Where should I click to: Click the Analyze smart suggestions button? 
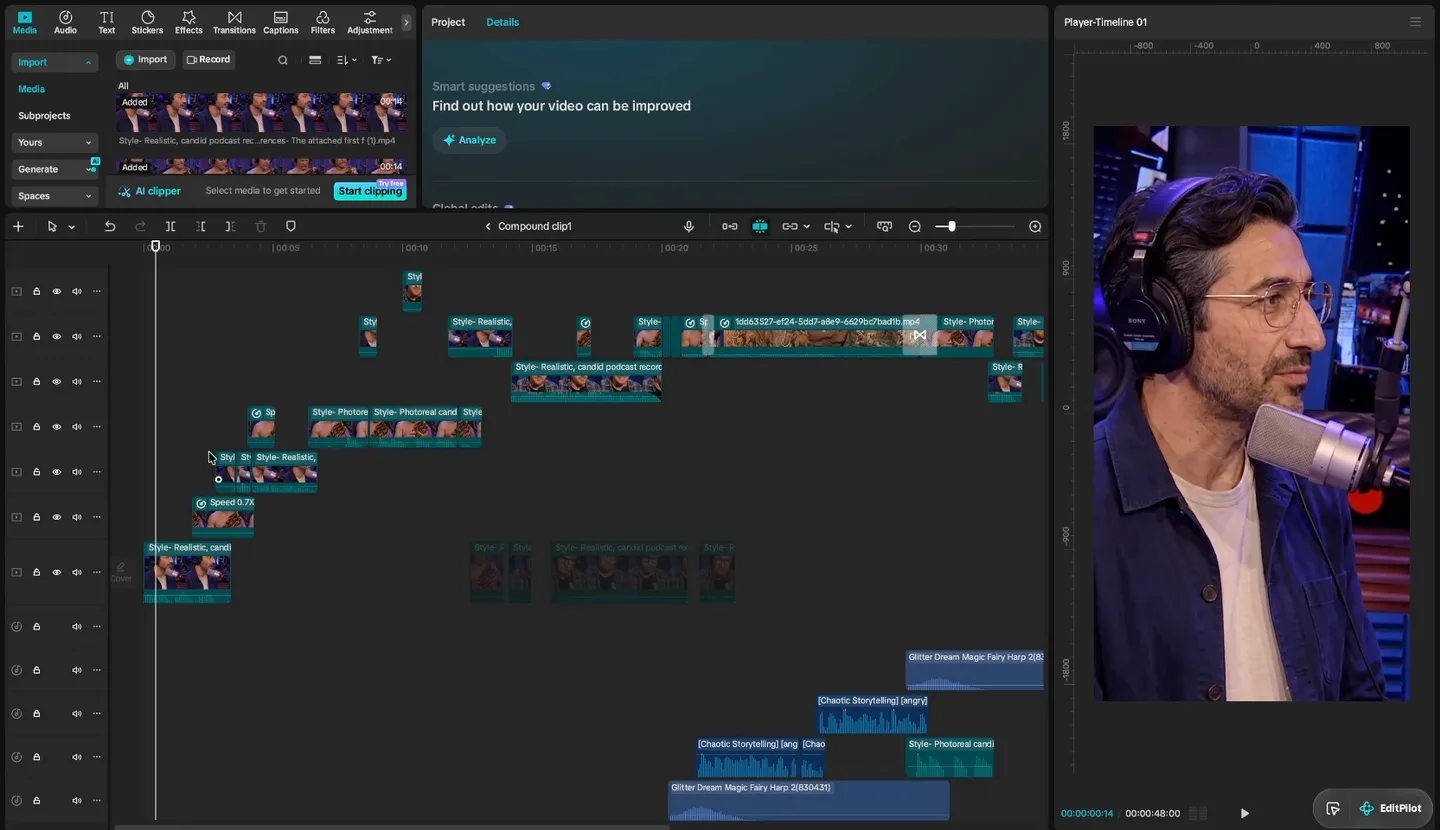click(x=469, y=140)
